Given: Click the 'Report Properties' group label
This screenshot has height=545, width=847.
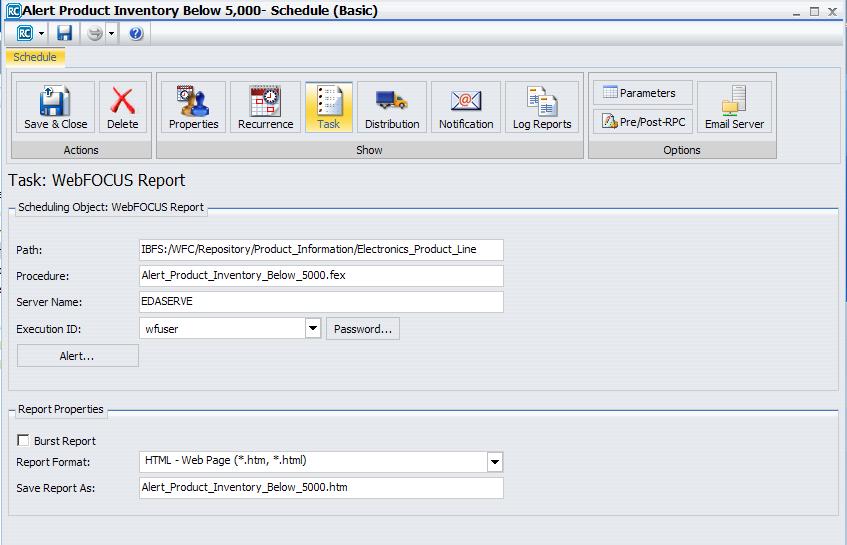Looking at the screenshot, I should (60, 409).
